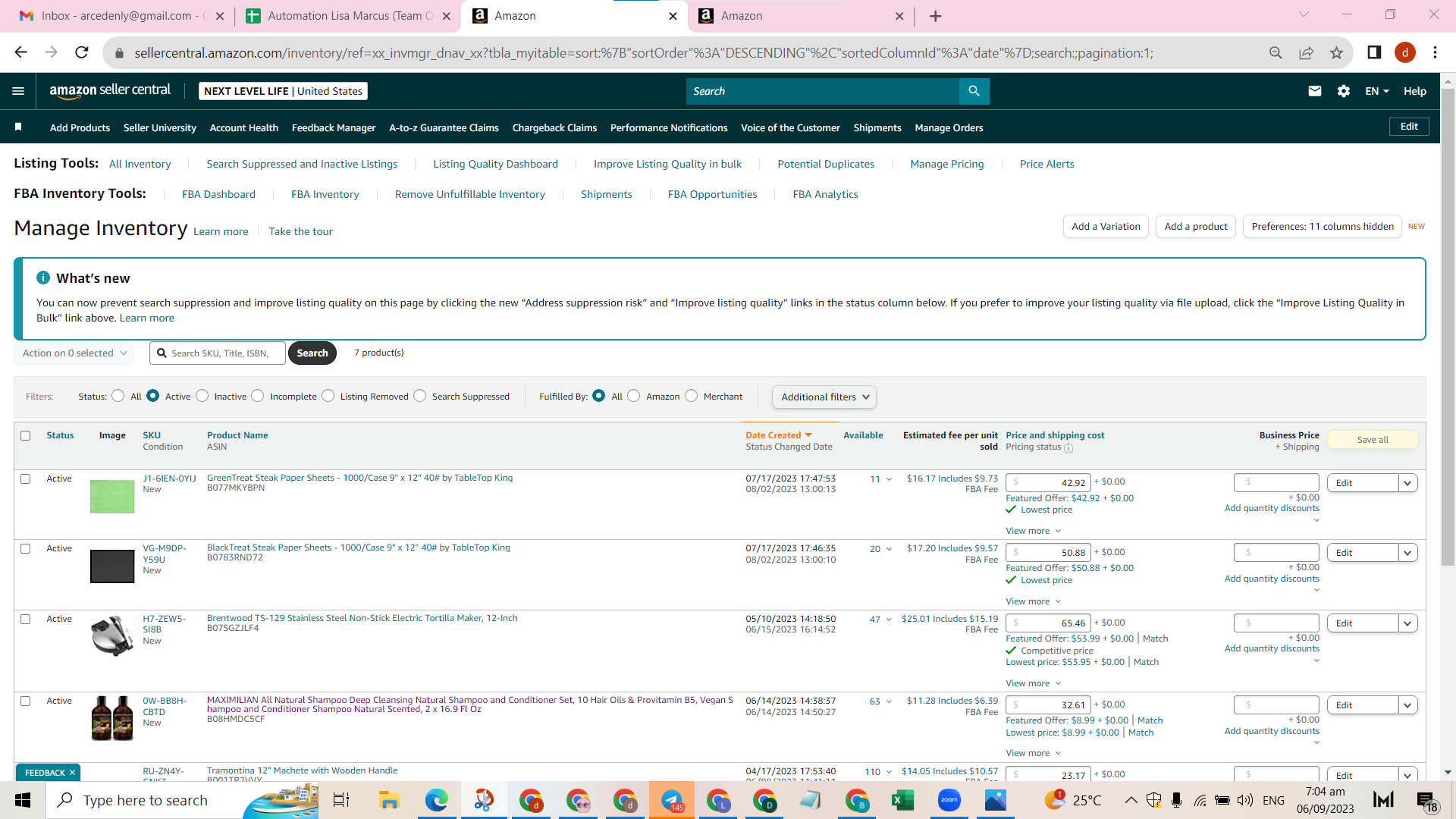The height and width of the screenshot is (819, 1456).
Task: Check the GreenTreat Steak Paper Sheets row
Action: pos(26,479)
